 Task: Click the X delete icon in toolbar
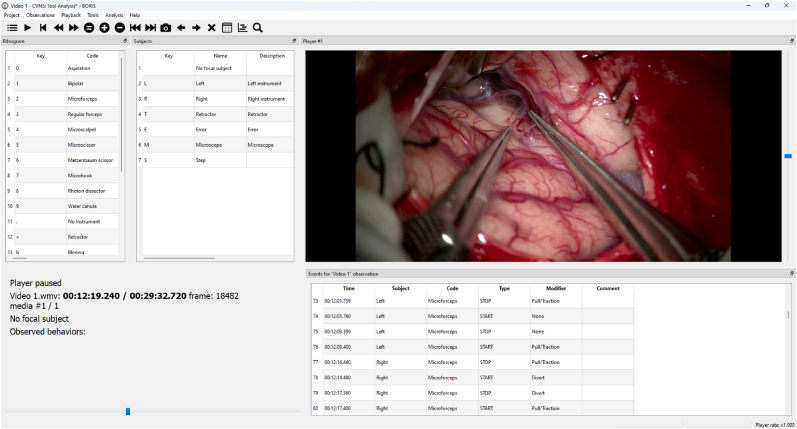212,28
